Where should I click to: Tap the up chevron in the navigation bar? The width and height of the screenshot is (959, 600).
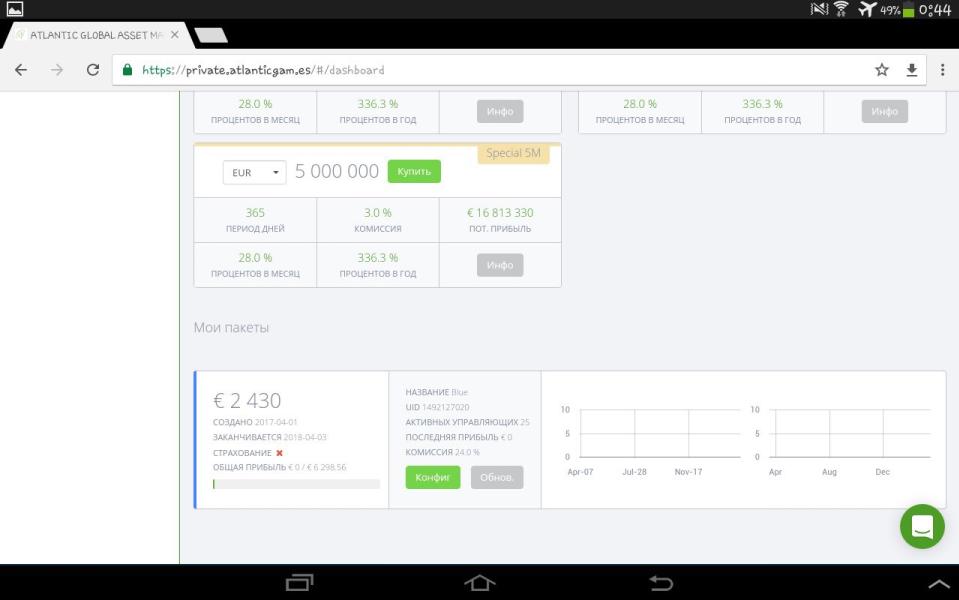click(x=939, y=584)
